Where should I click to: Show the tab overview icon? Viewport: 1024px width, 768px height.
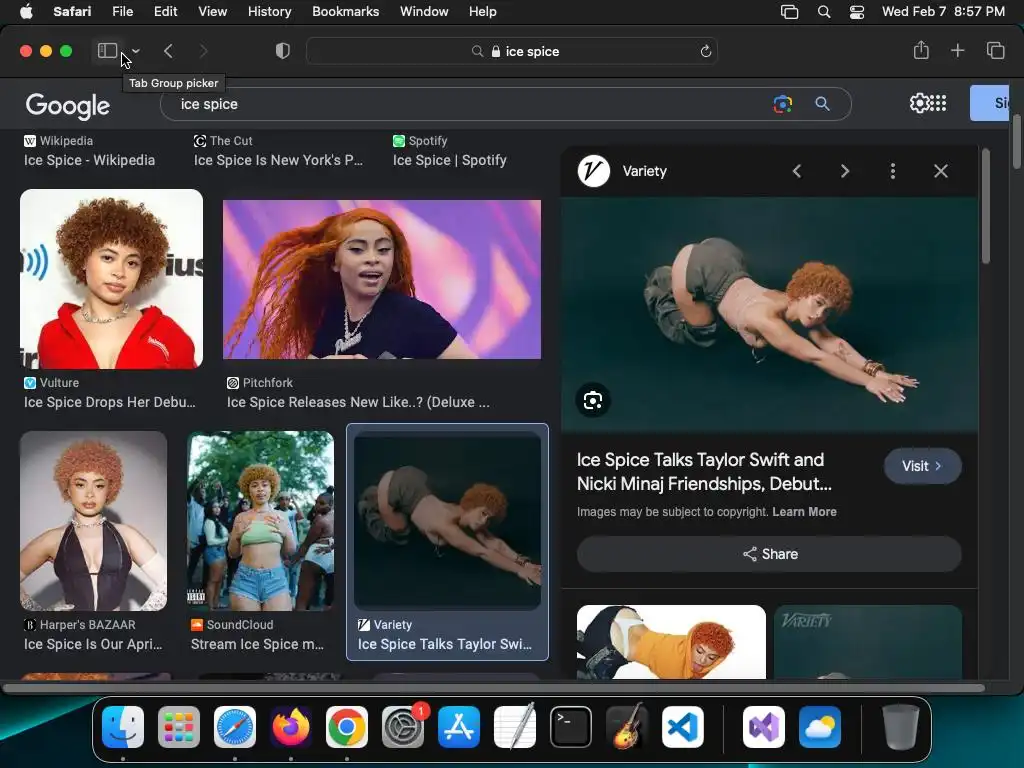995,50
